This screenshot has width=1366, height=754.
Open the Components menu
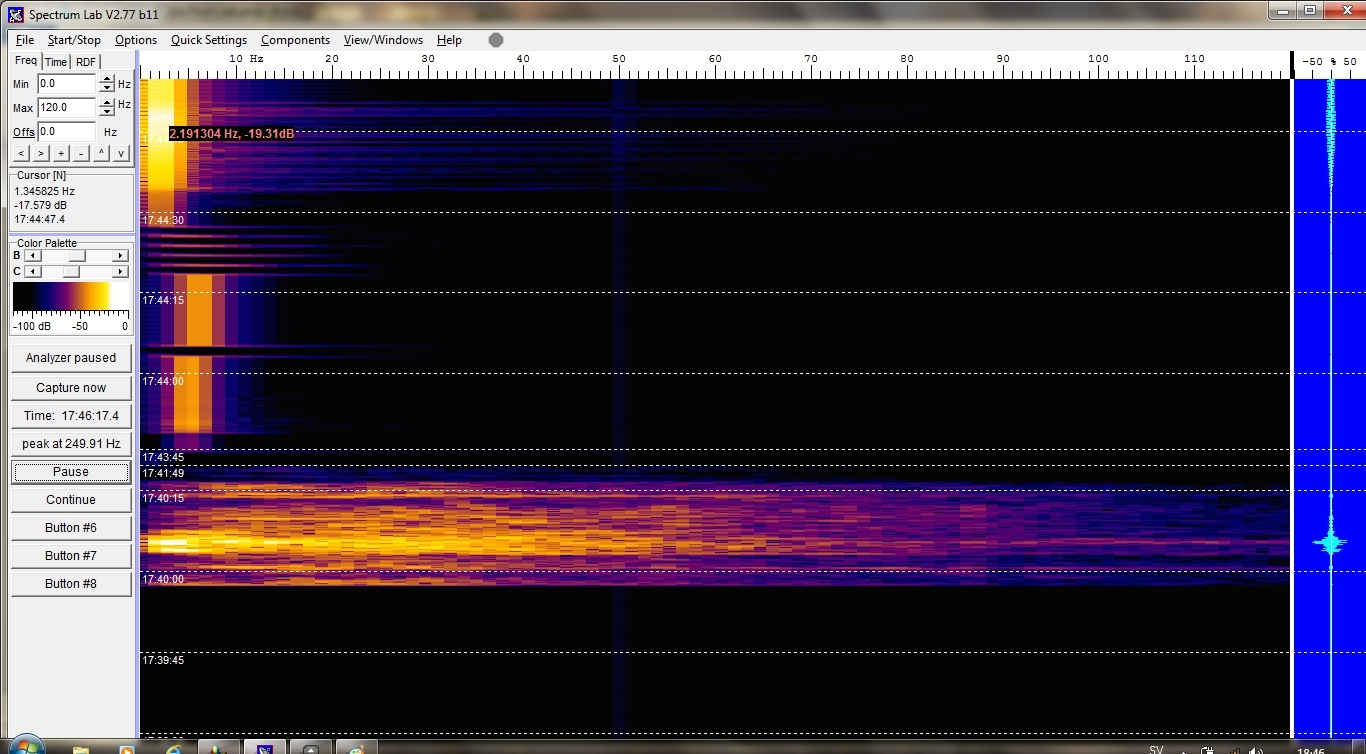click(x=295, y=40)
